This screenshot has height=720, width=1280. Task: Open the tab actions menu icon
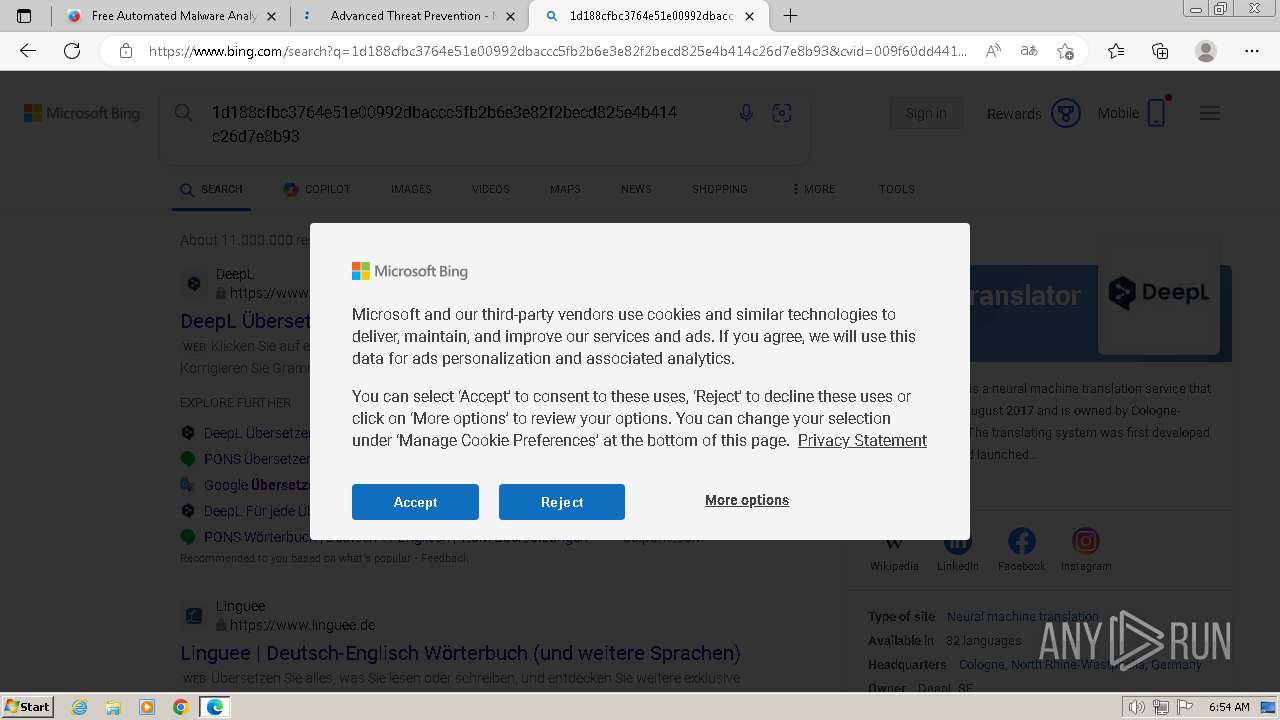click(24, 16)
